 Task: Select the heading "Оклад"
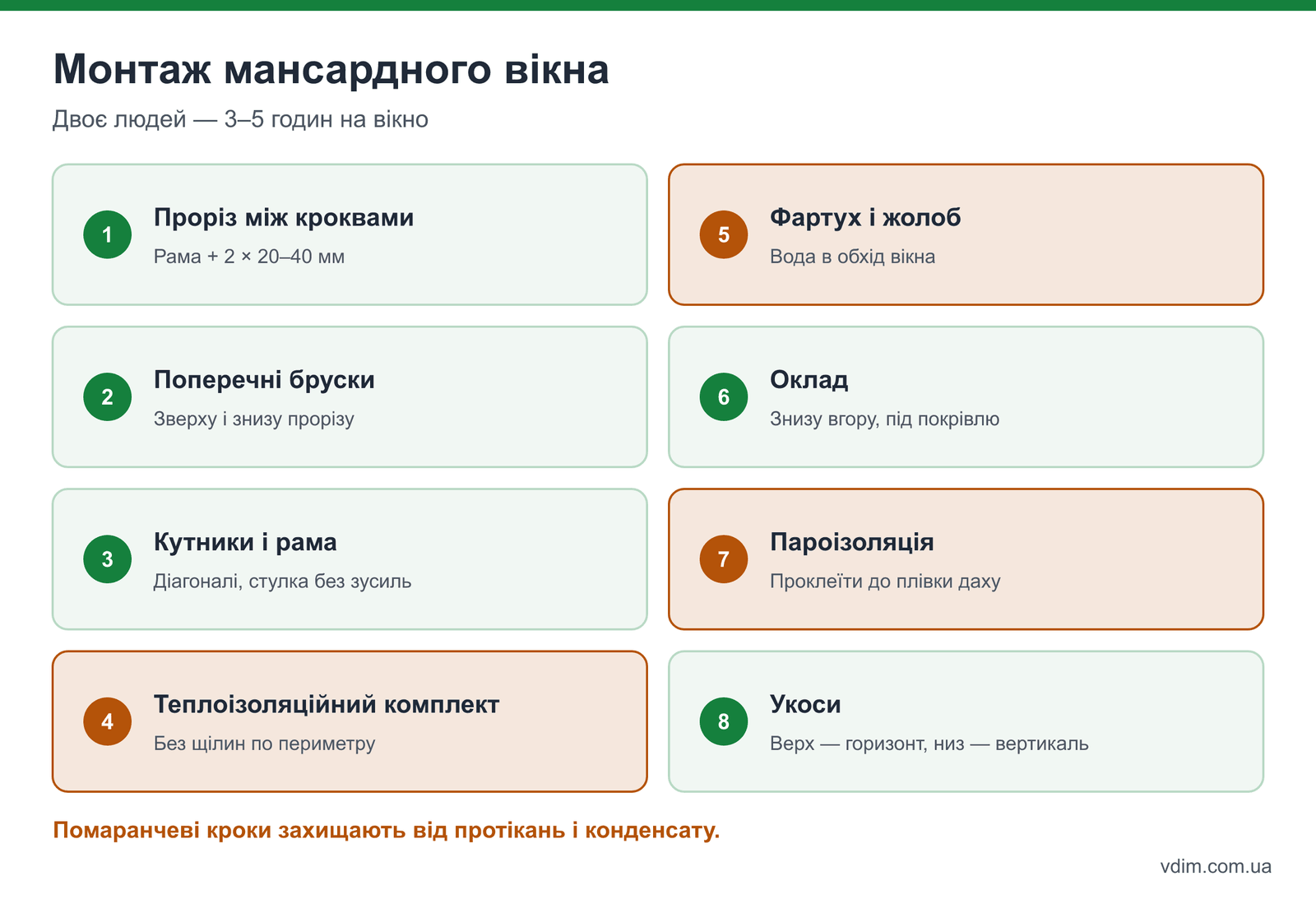pos(809,380)
